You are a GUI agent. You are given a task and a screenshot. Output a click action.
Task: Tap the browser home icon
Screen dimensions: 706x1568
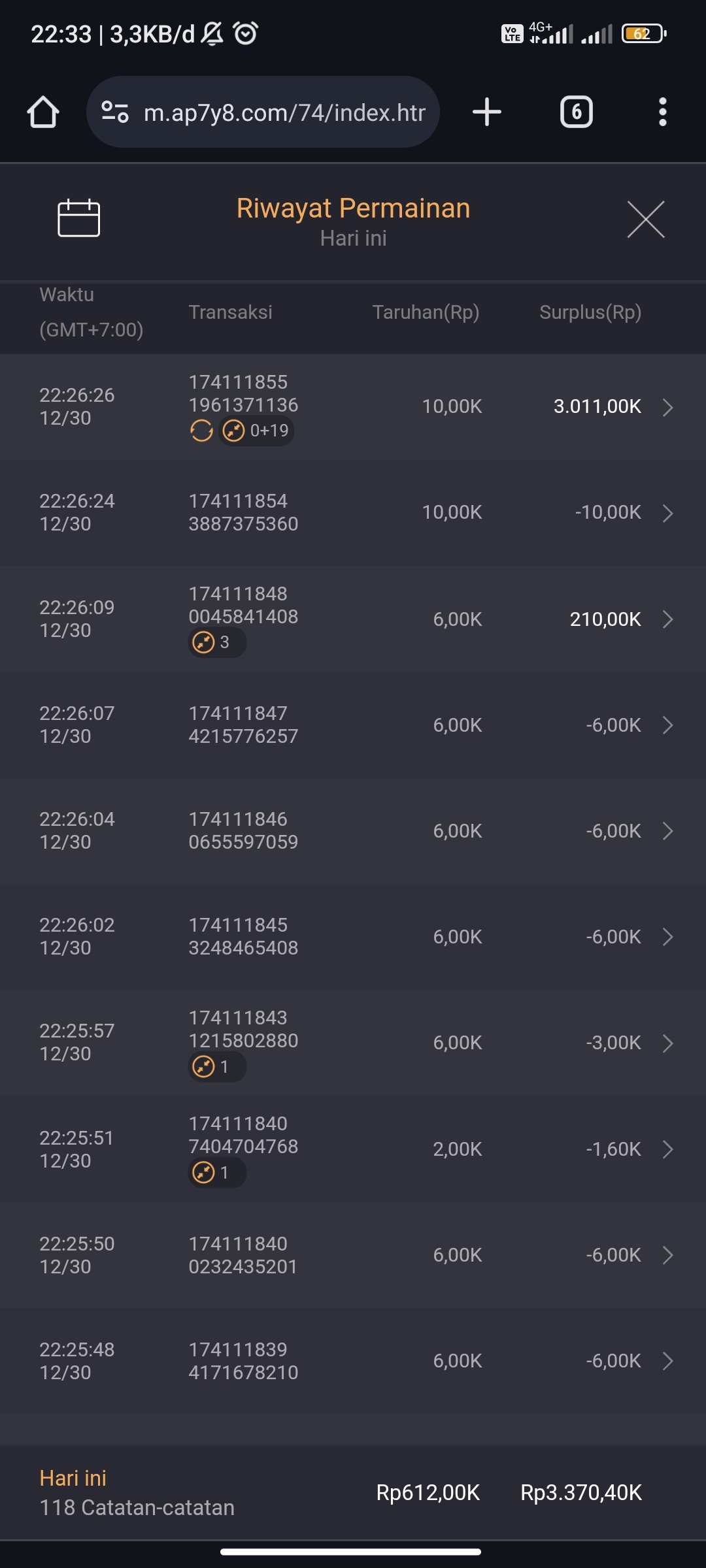[43, 112]
